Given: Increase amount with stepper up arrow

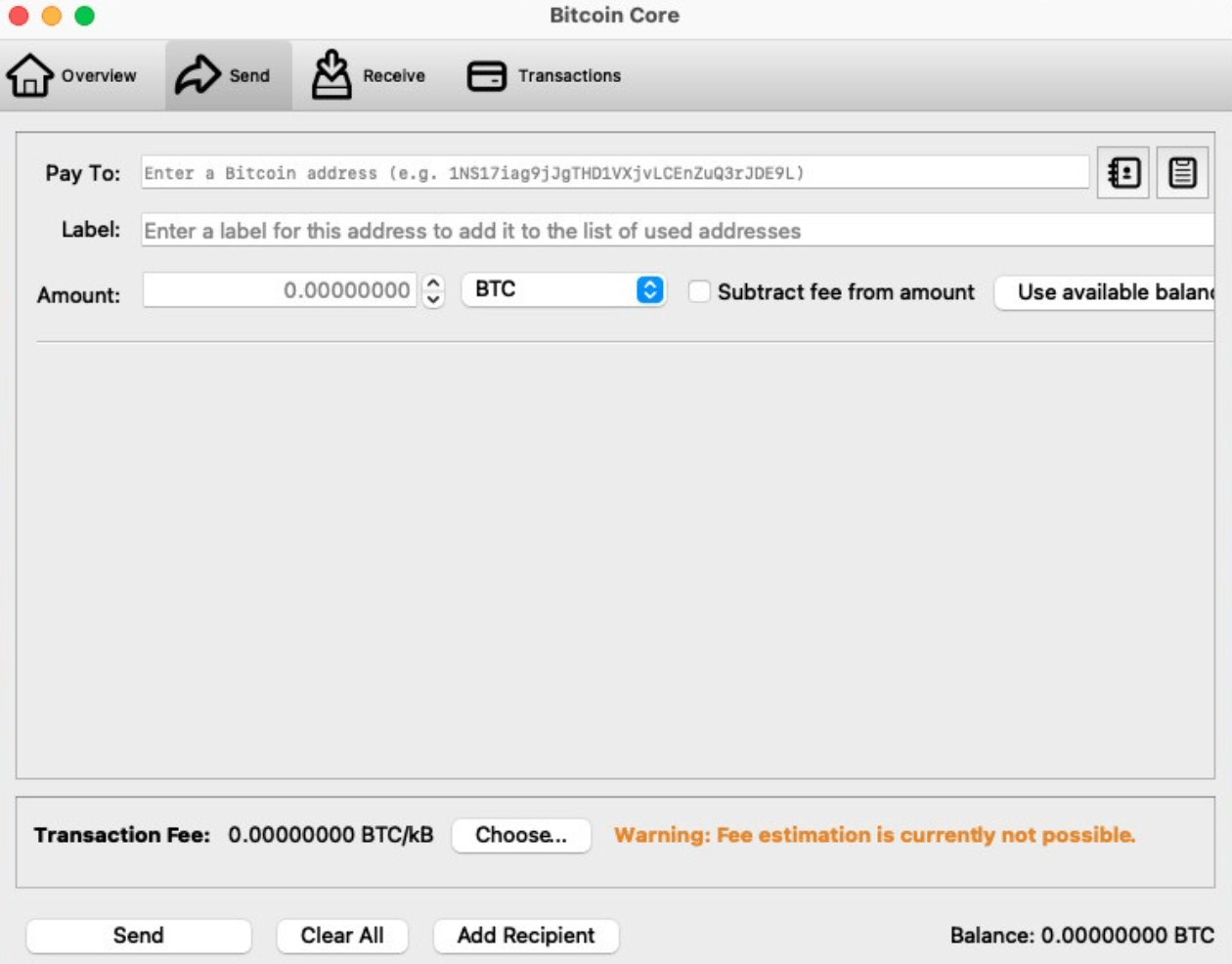Looking at the screenshot, I should (433, 282).
